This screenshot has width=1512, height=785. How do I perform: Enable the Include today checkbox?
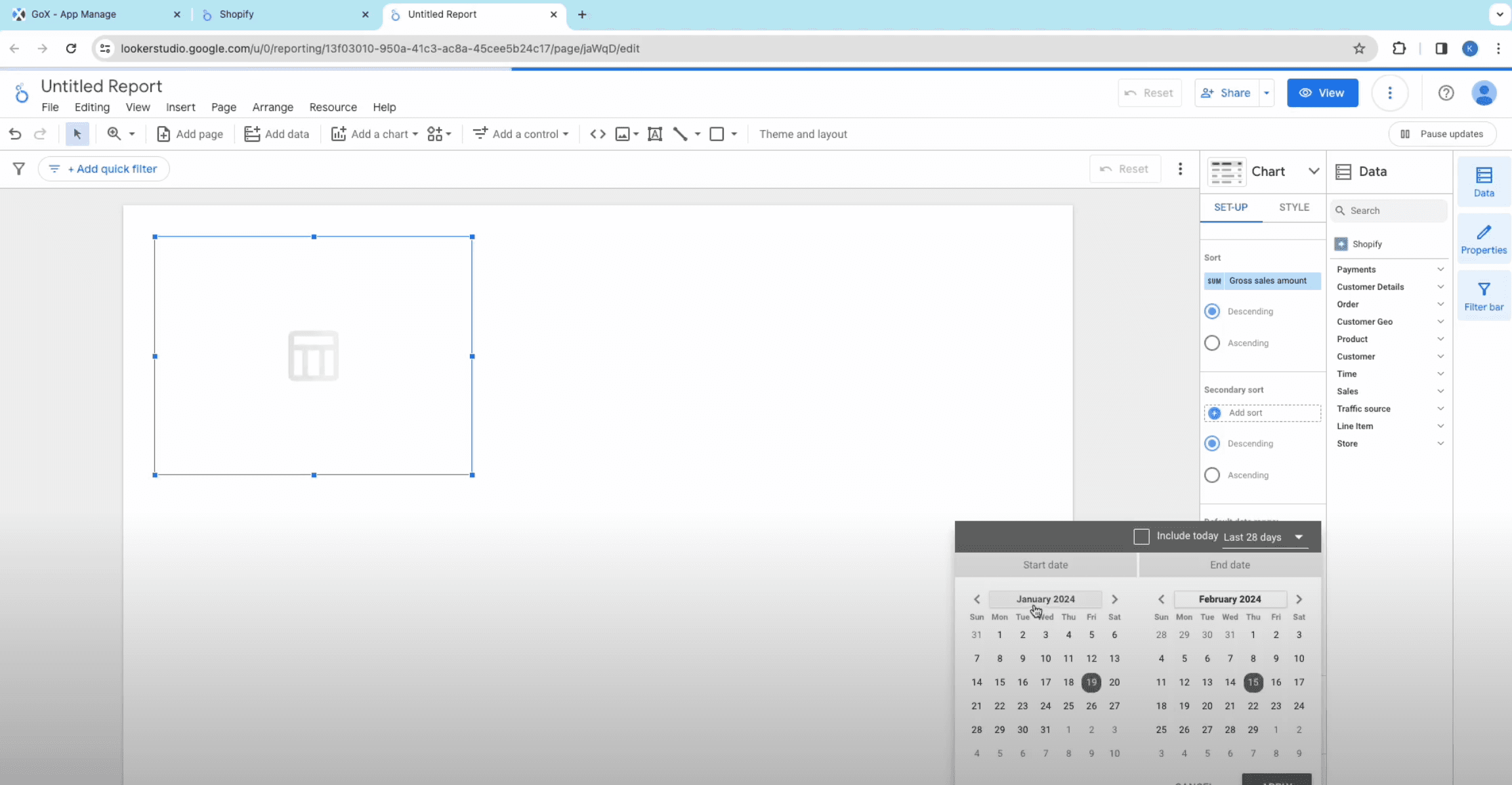1141,536
